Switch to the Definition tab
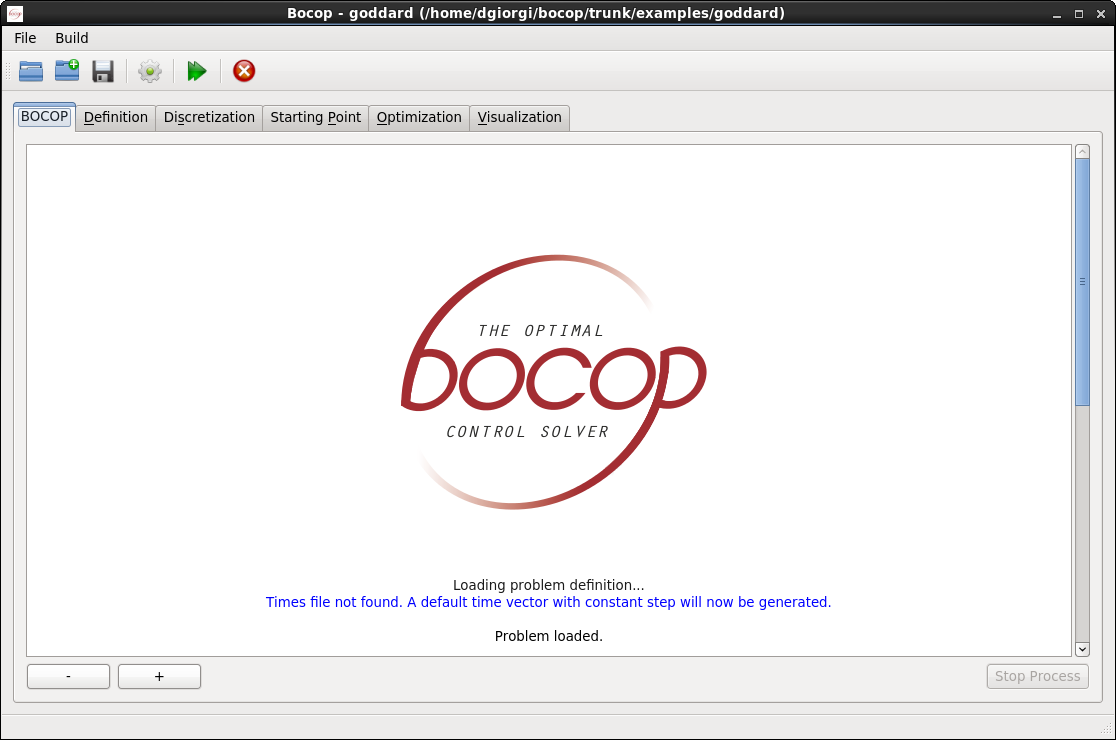 point(116,117)
